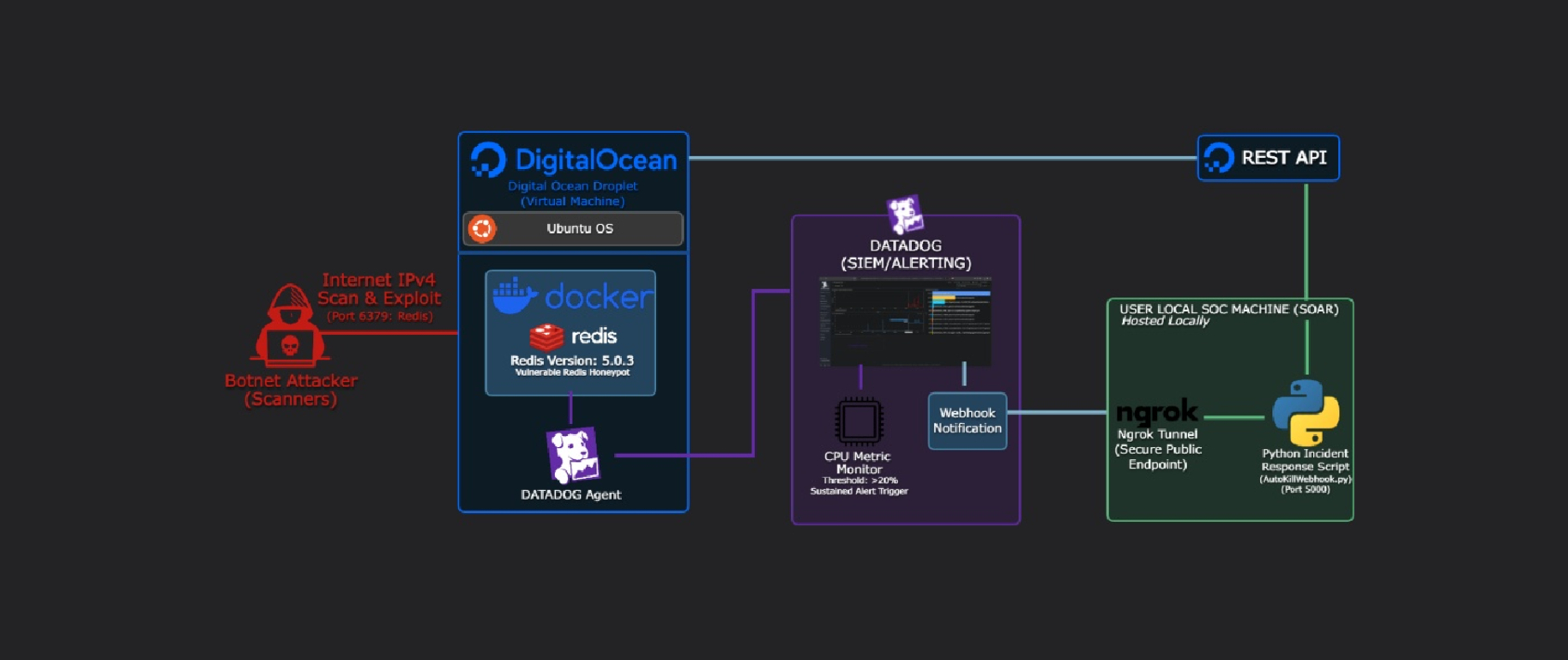This screenshot has height=660, width=1568.
Task: Click the botnet attacker hacker icon
Action: 290,326
